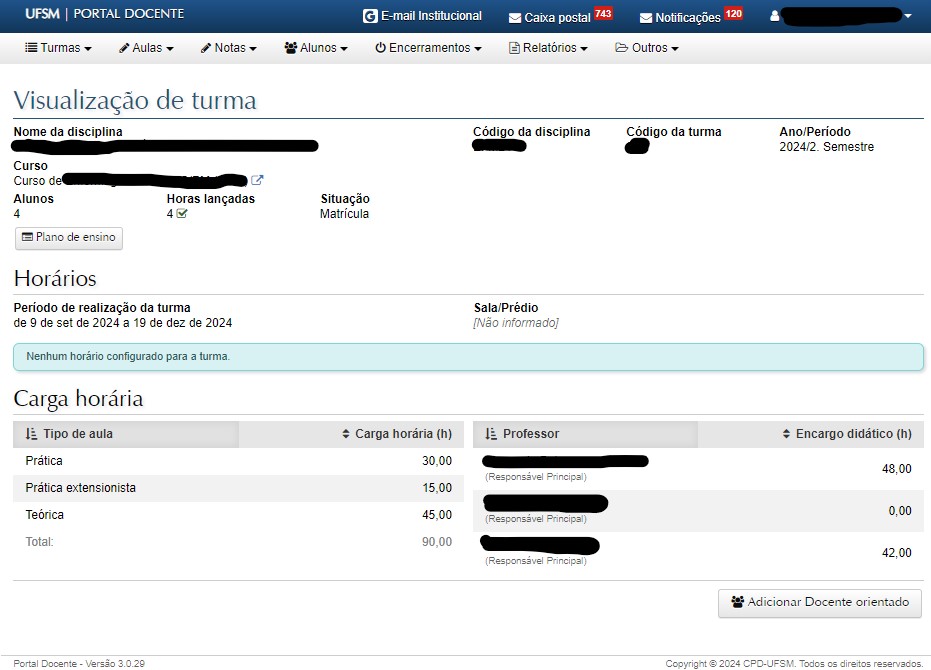Click sort arrows beside Carga horária (h)
931x670 pixels.
(346, 434)
